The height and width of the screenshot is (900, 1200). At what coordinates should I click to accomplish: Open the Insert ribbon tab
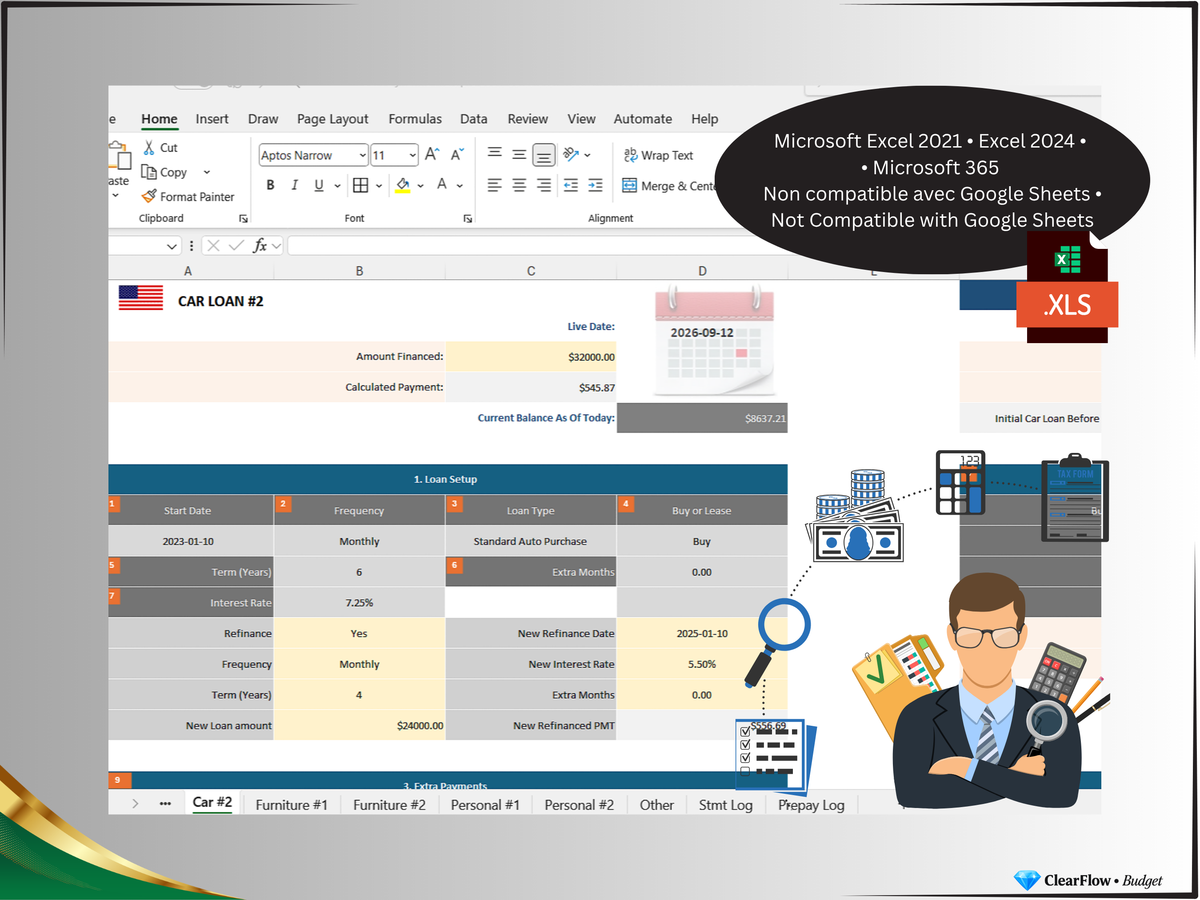[212, 119]
